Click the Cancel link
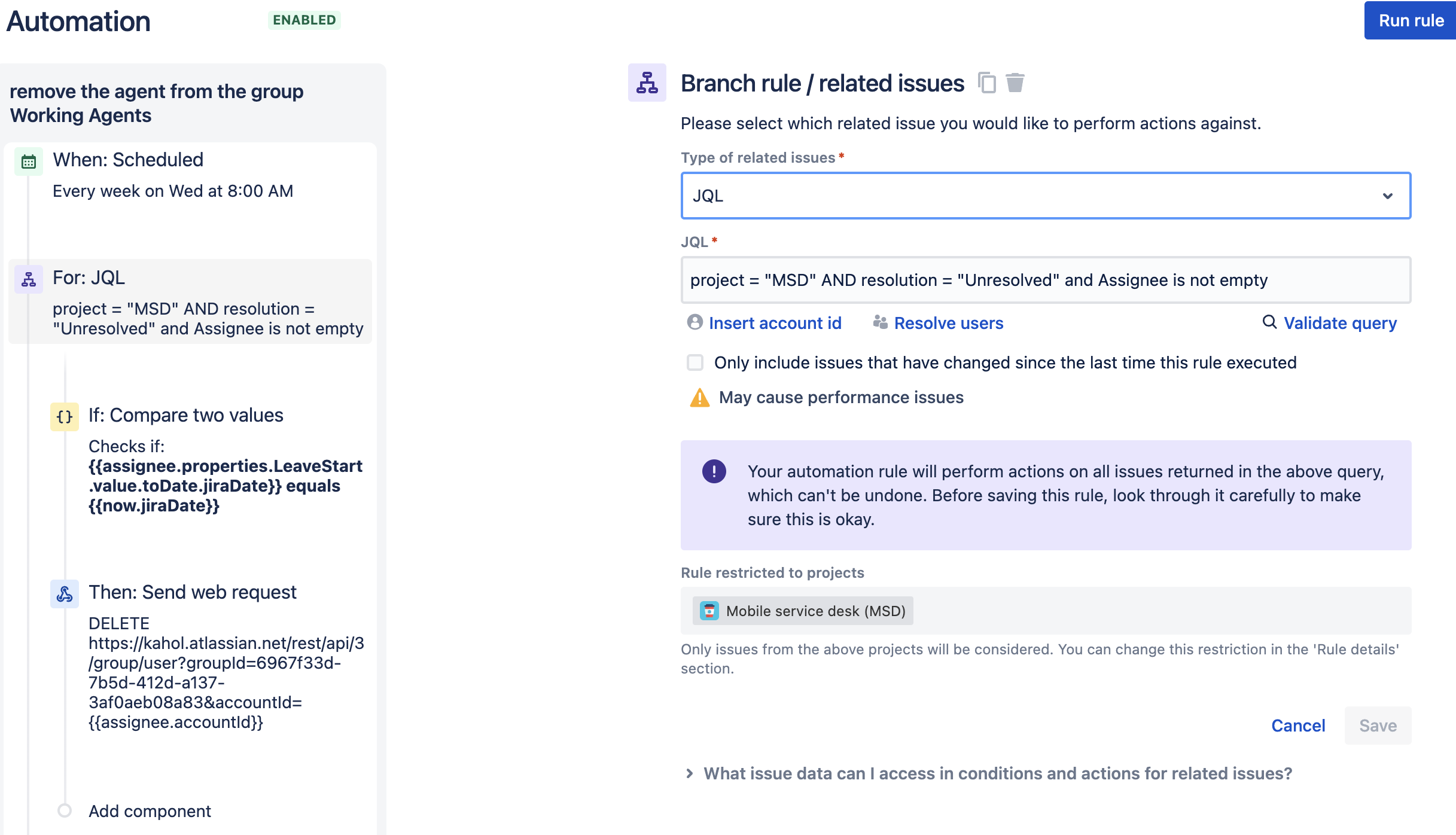Screen dimensions: 1456x835 point(1298,726)
